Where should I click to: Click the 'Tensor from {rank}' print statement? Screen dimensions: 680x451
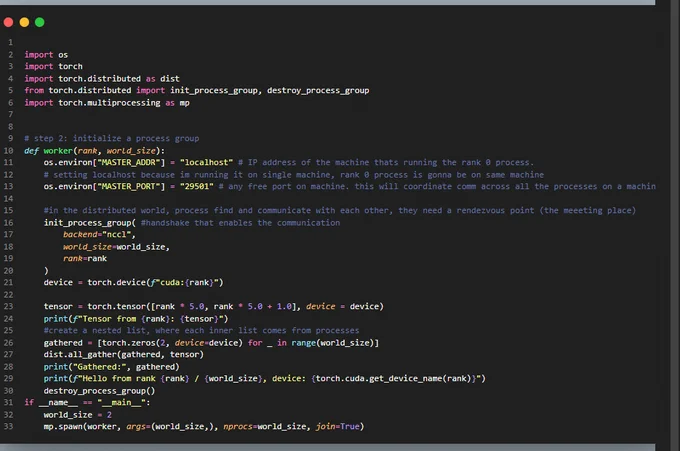[136, 319]
